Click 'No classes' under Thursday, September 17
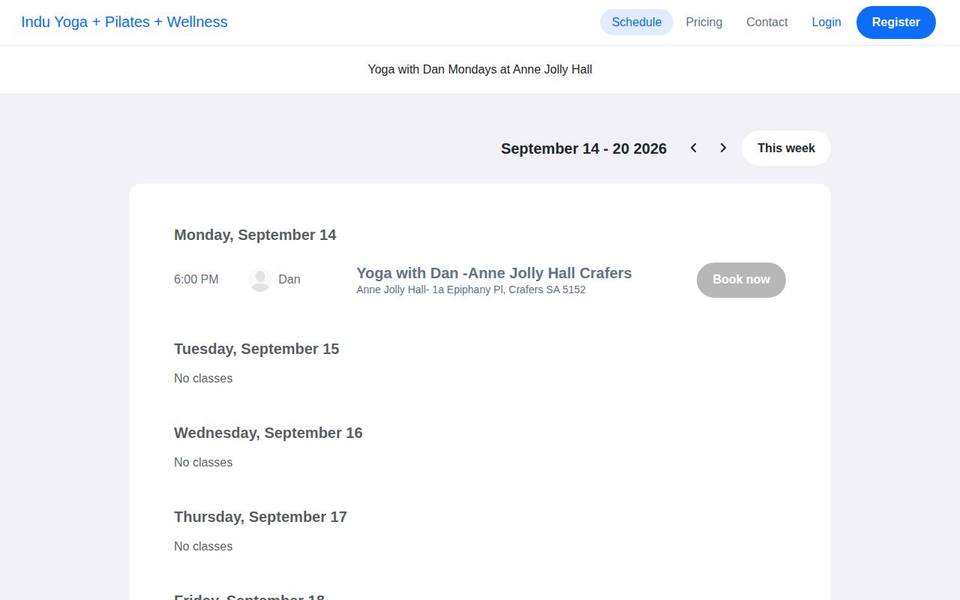 pyautogui.click(x=203, y=546)
